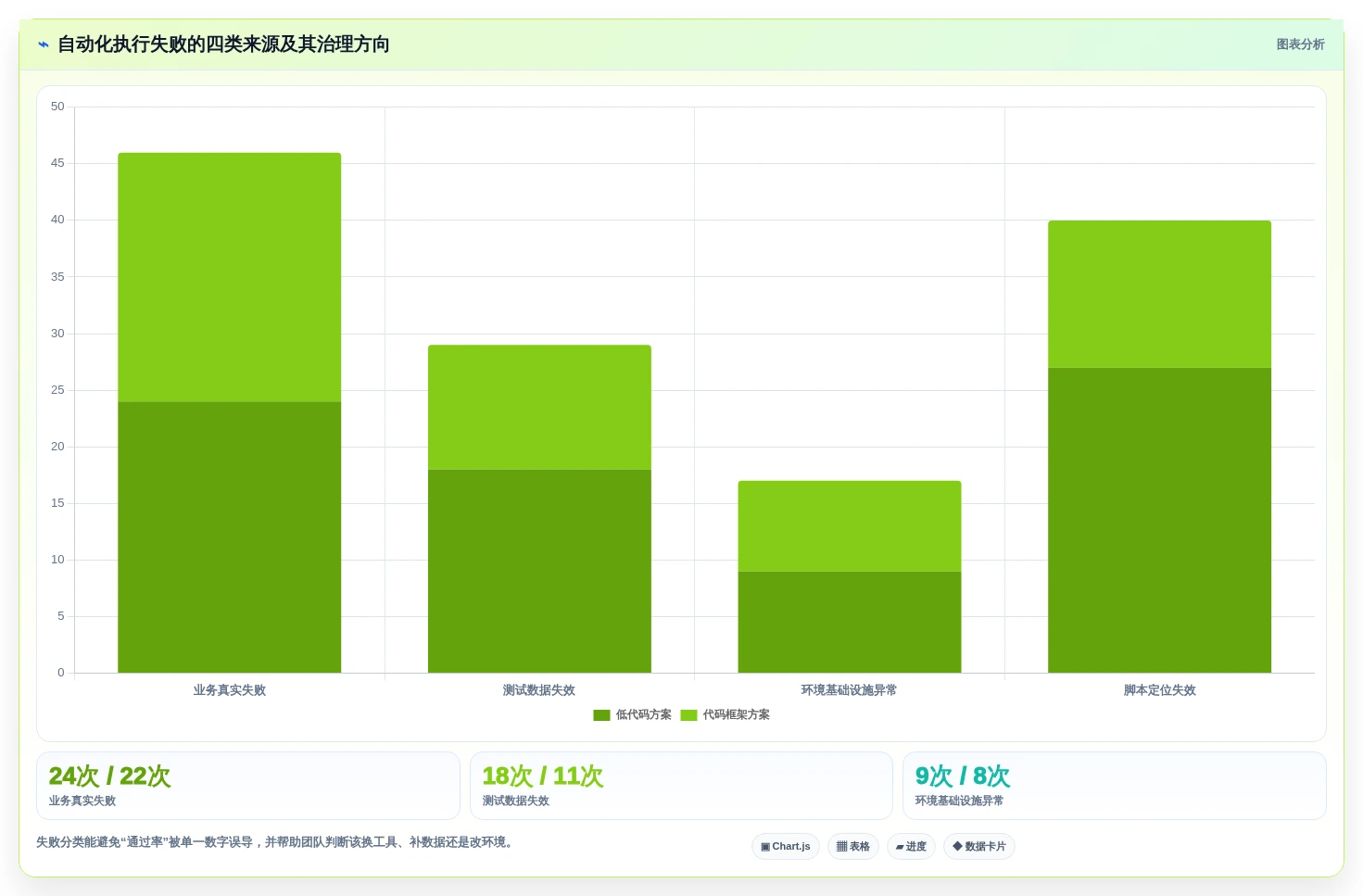The height and width of the screenshot is (896, 1363).
Task: Click the y-axis value 50
Action: click(57, 107)
